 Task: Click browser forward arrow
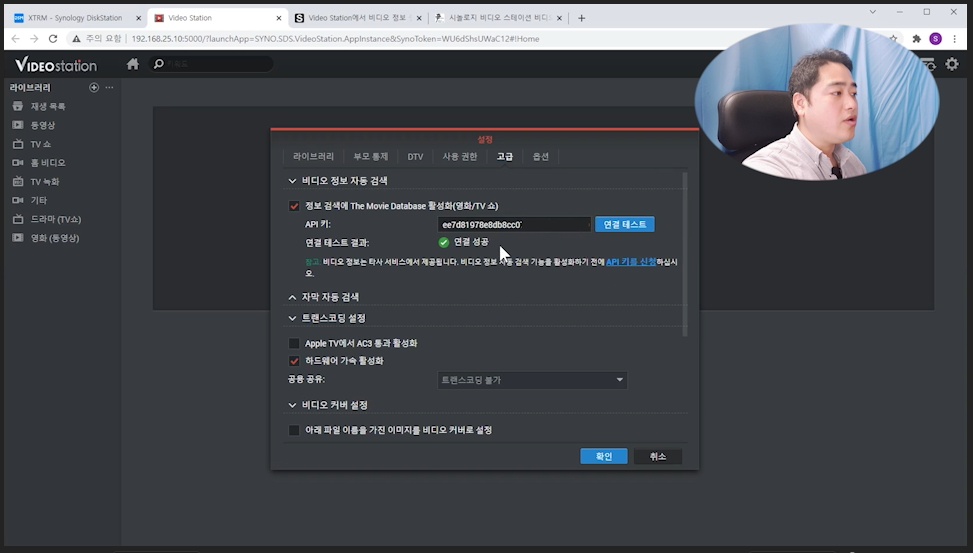(34, 38)
